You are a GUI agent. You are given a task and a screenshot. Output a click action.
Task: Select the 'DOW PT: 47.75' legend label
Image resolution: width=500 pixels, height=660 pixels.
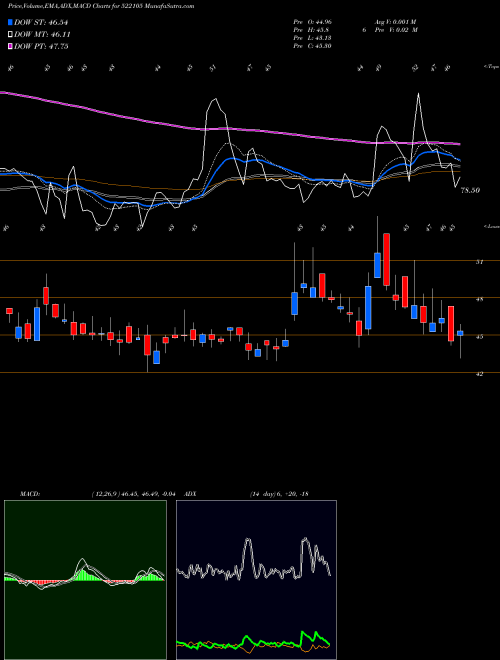(x=41, y=46)
